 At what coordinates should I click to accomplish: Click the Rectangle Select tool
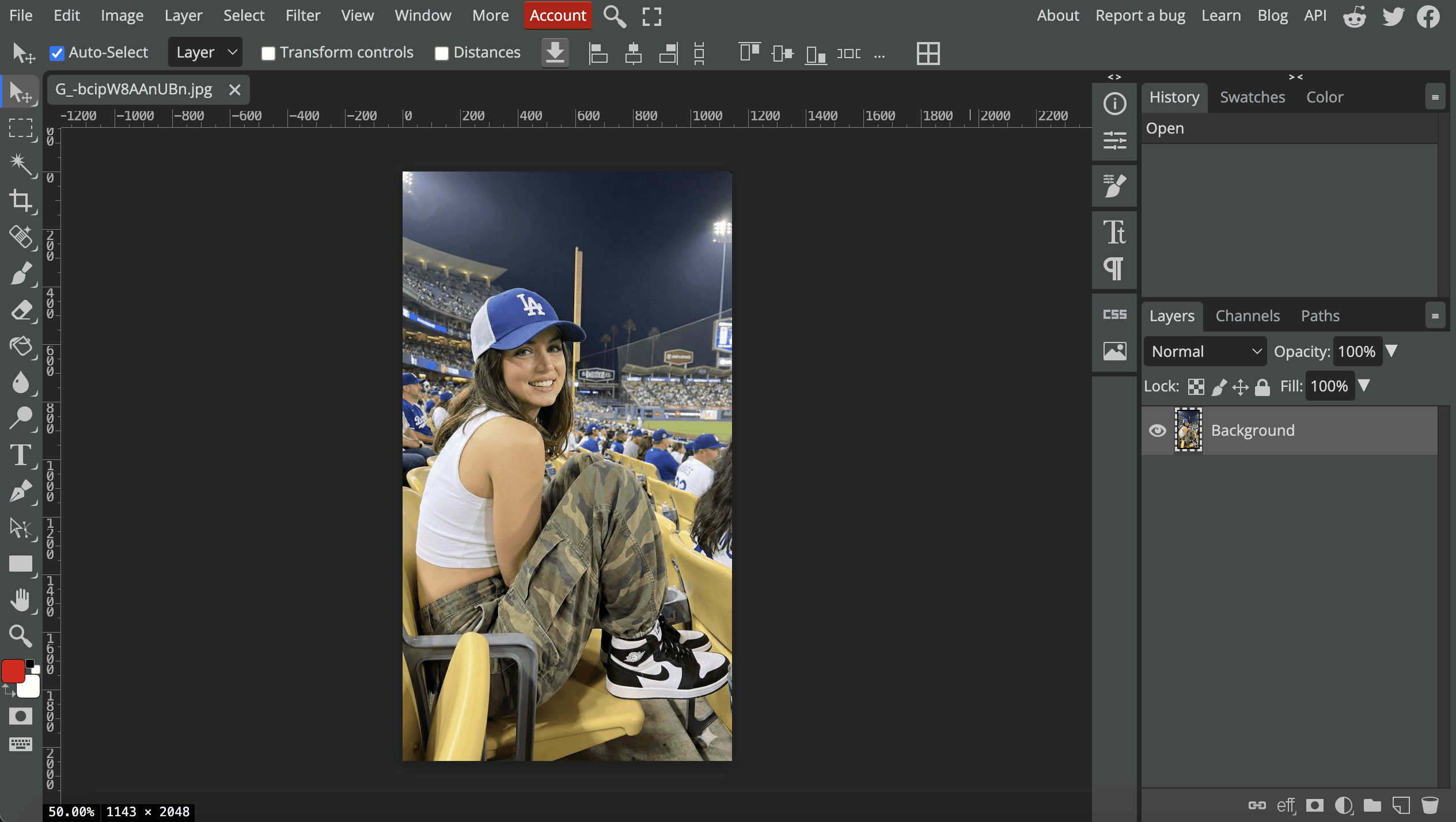pyautogui.click(x=21, y=128)
